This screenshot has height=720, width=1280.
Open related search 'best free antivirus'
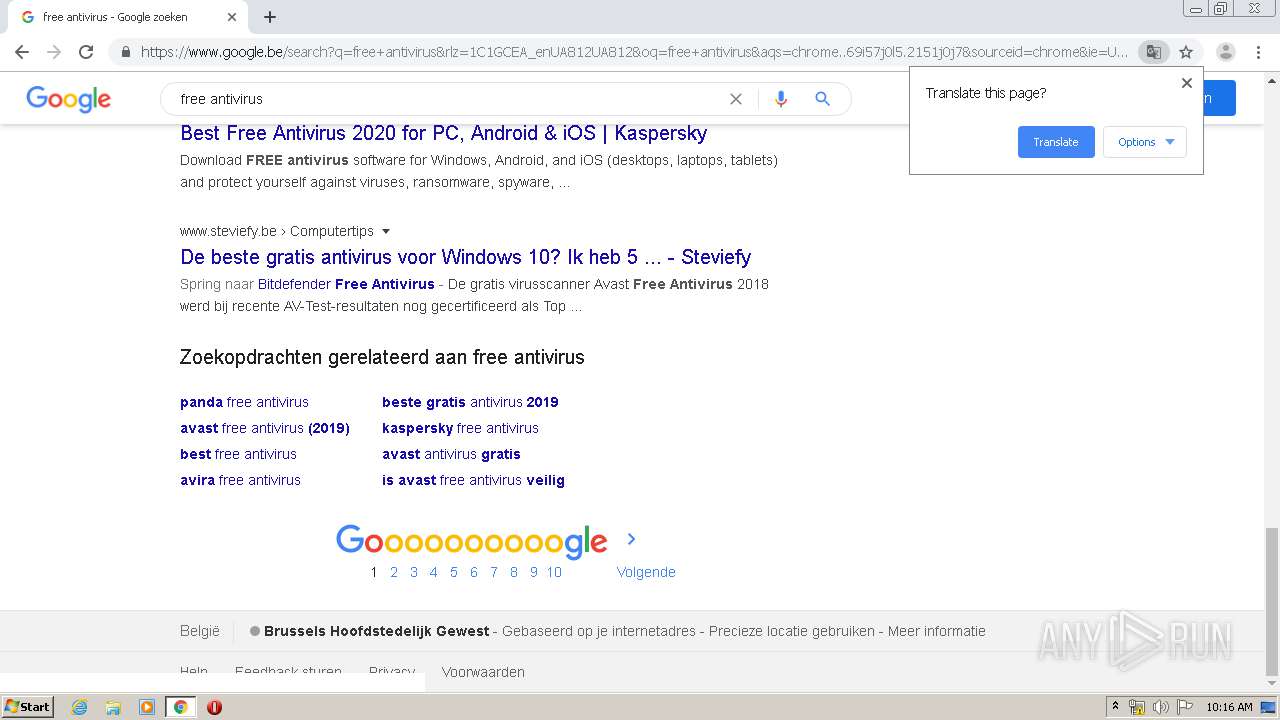(238, 454)
